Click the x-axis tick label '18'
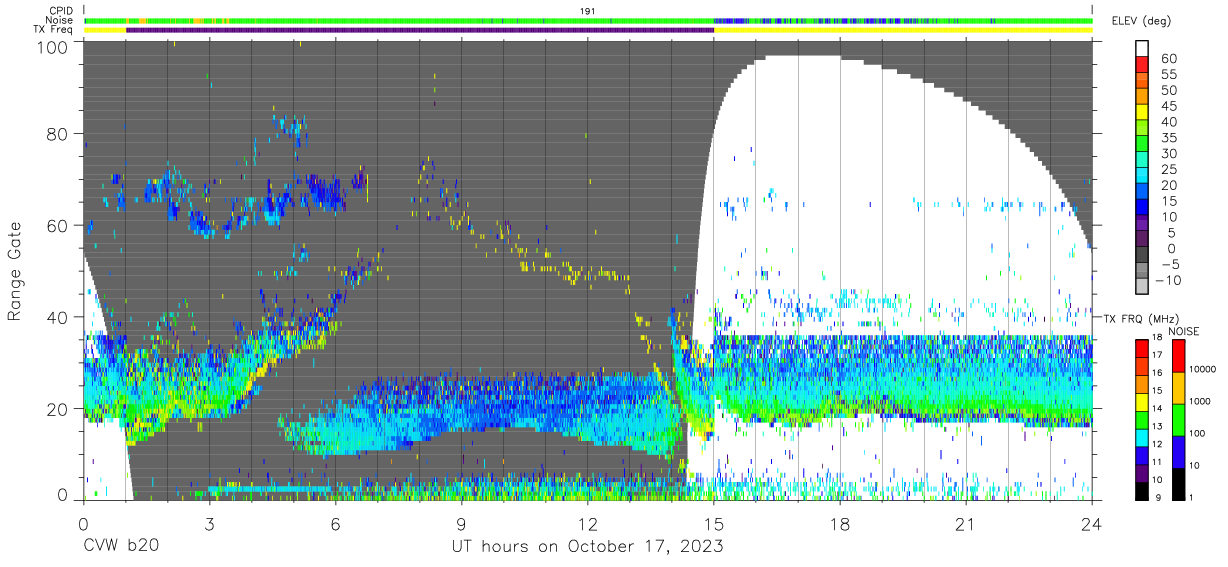 (840, 524)
